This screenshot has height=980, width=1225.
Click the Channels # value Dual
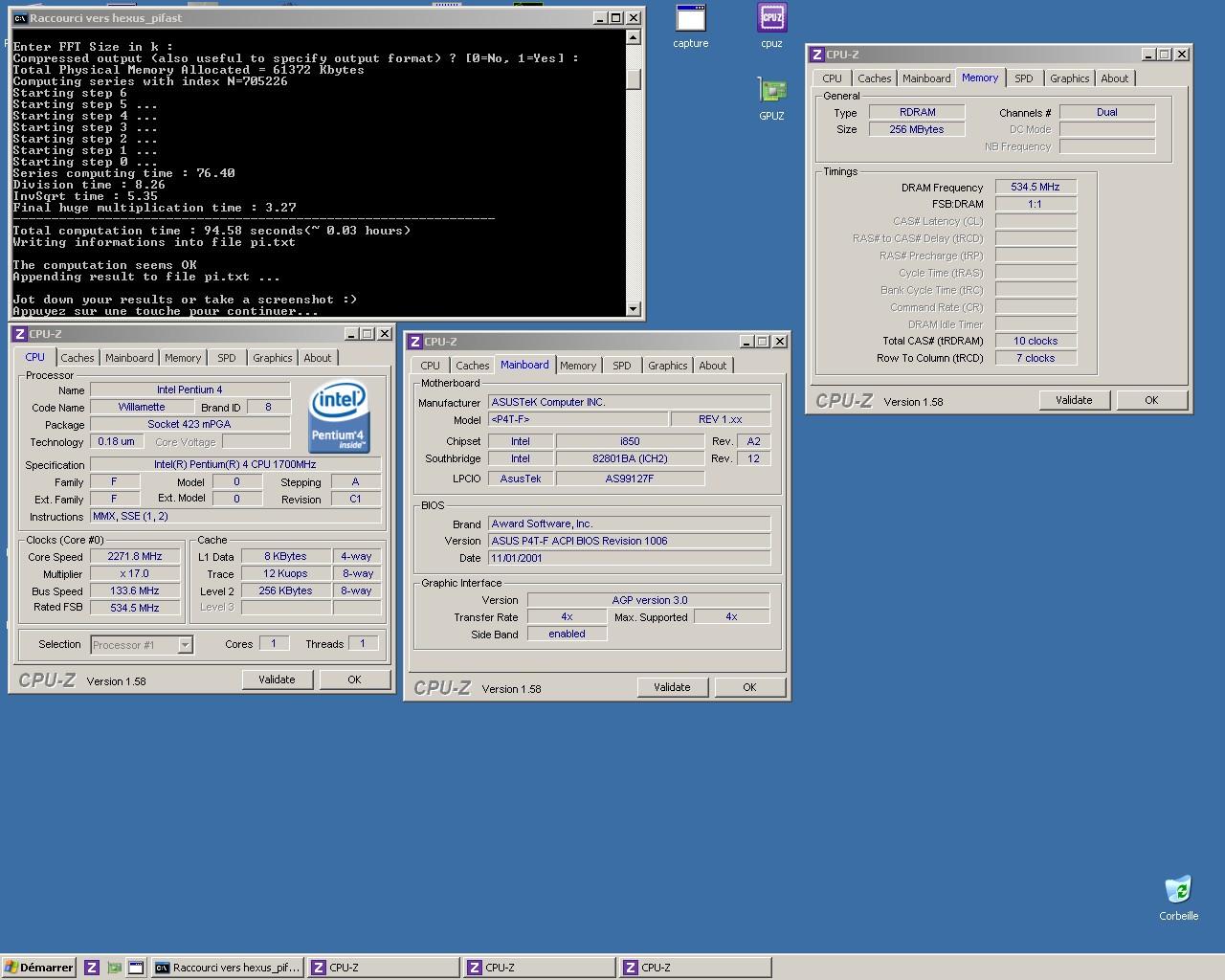pyautogui.click(x=1107, y=112)
